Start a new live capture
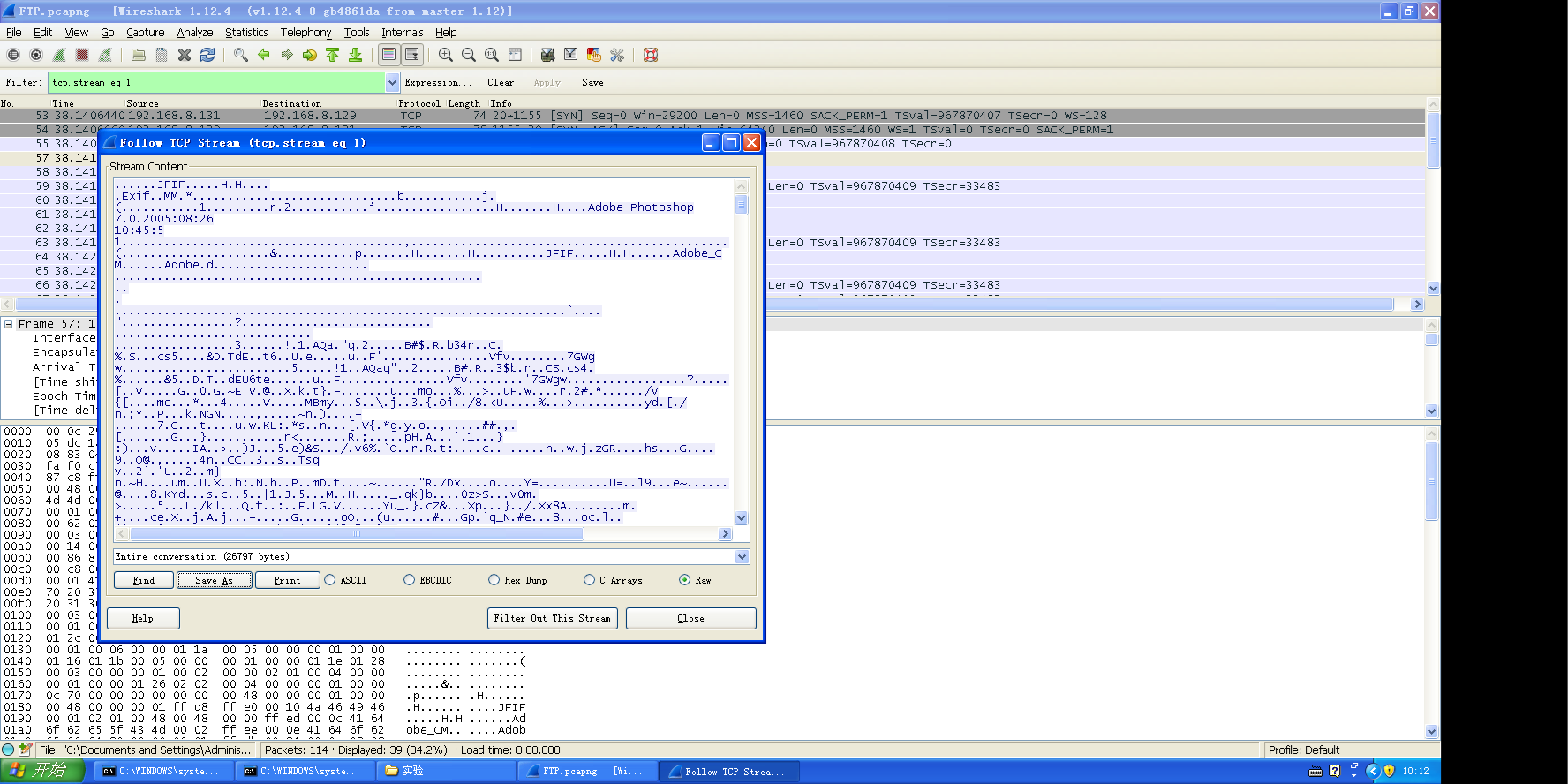This screenshot has height=784, width=1568. click(x=59, y=55)
